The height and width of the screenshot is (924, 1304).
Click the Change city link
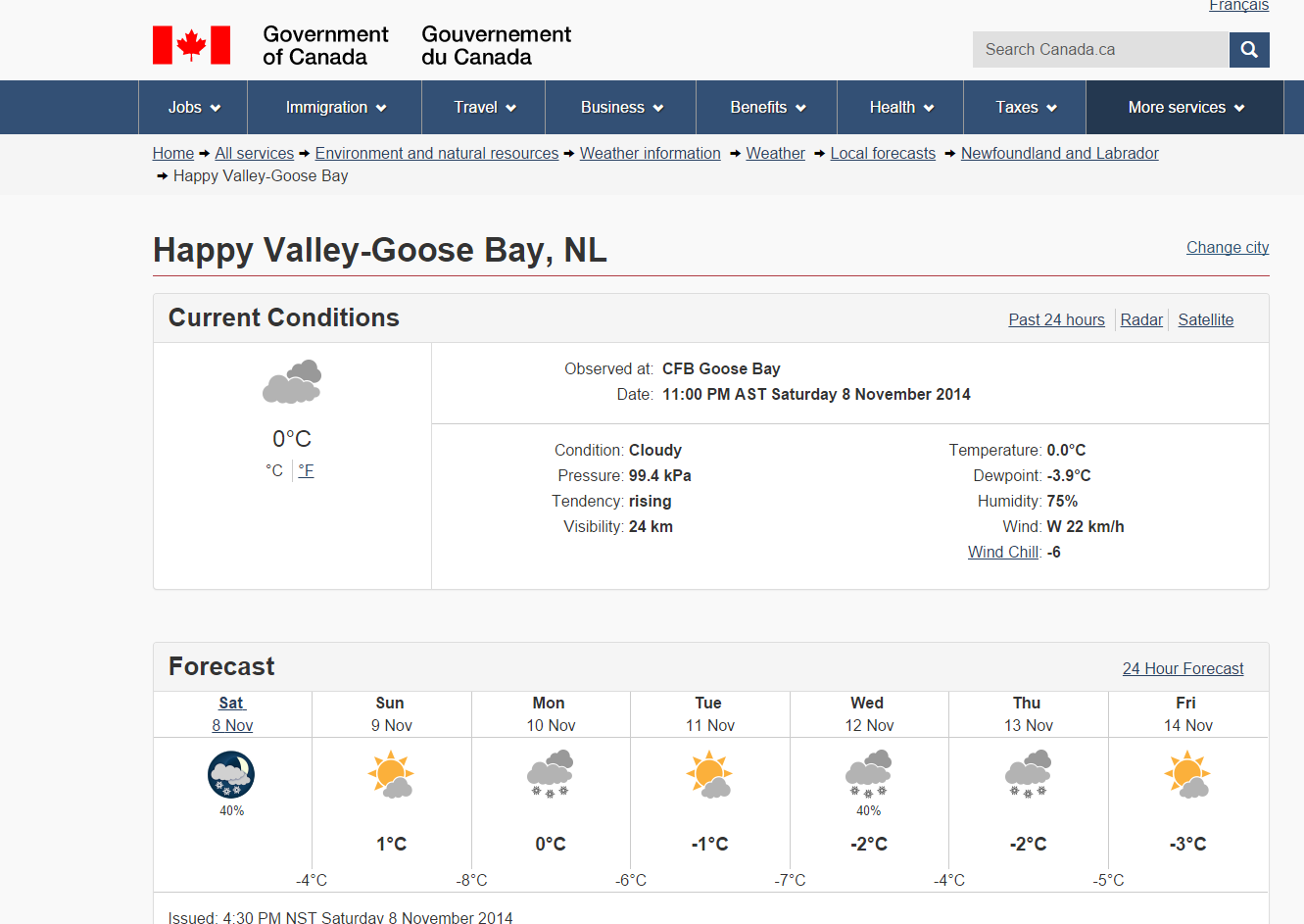click(x=1227, y=248)
